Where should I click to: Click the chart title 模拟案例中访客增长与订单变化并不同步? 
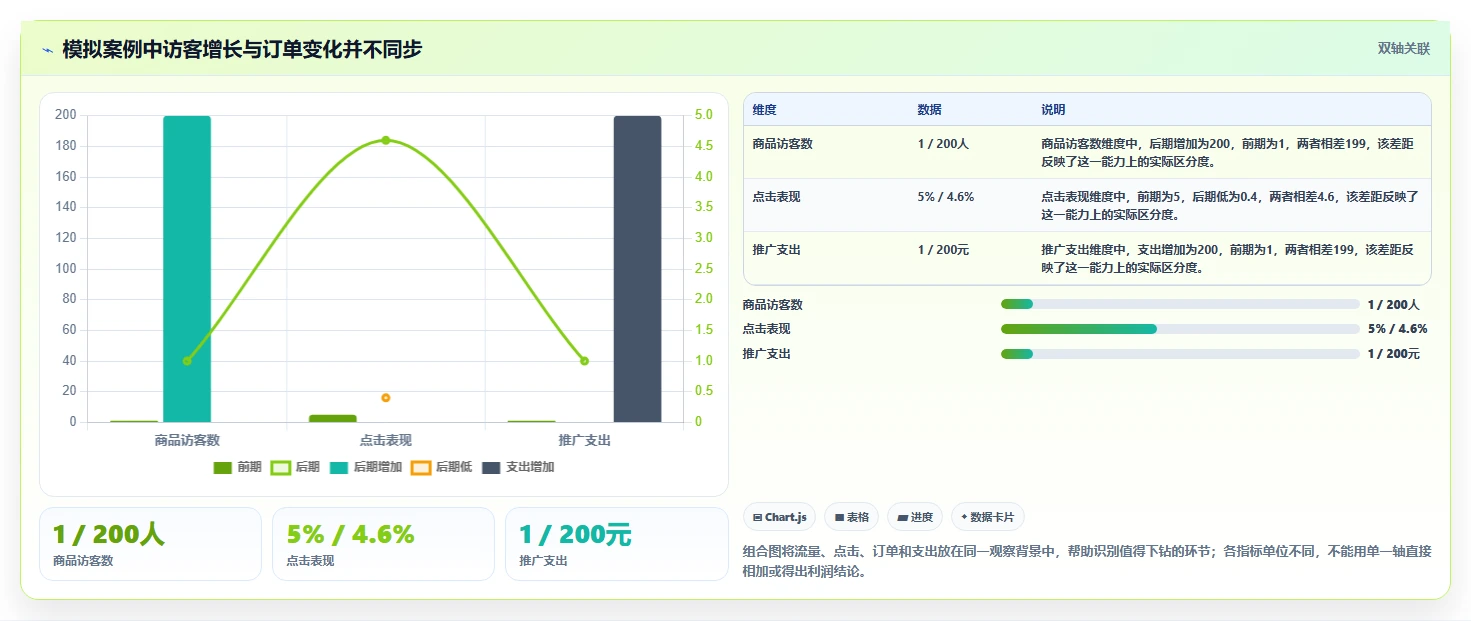243,49
